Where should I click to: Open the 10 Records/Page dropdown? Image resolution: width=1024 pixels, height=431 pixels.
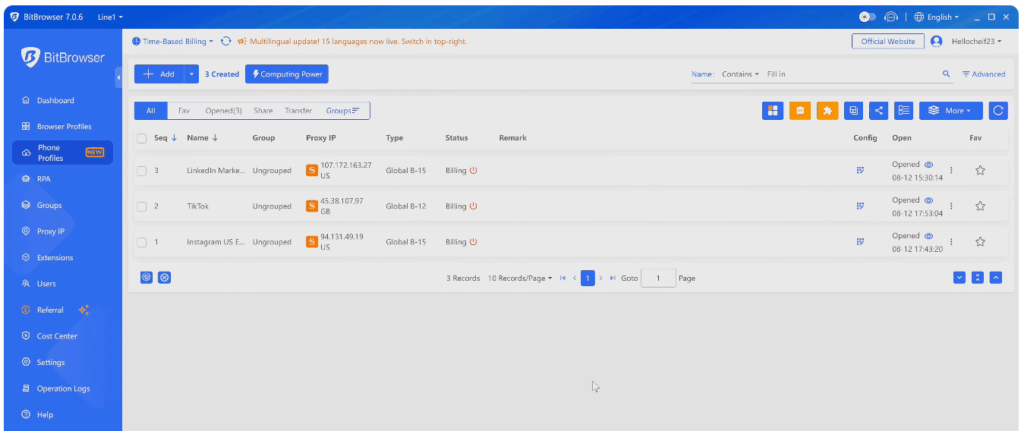[520, 278]
